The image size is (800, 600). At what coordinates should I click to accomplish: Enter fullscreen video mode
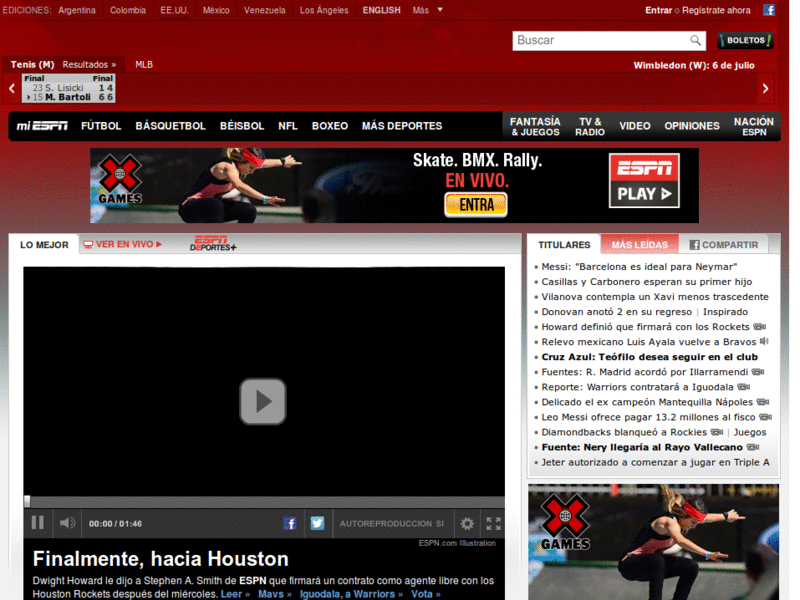coord(493,523)
